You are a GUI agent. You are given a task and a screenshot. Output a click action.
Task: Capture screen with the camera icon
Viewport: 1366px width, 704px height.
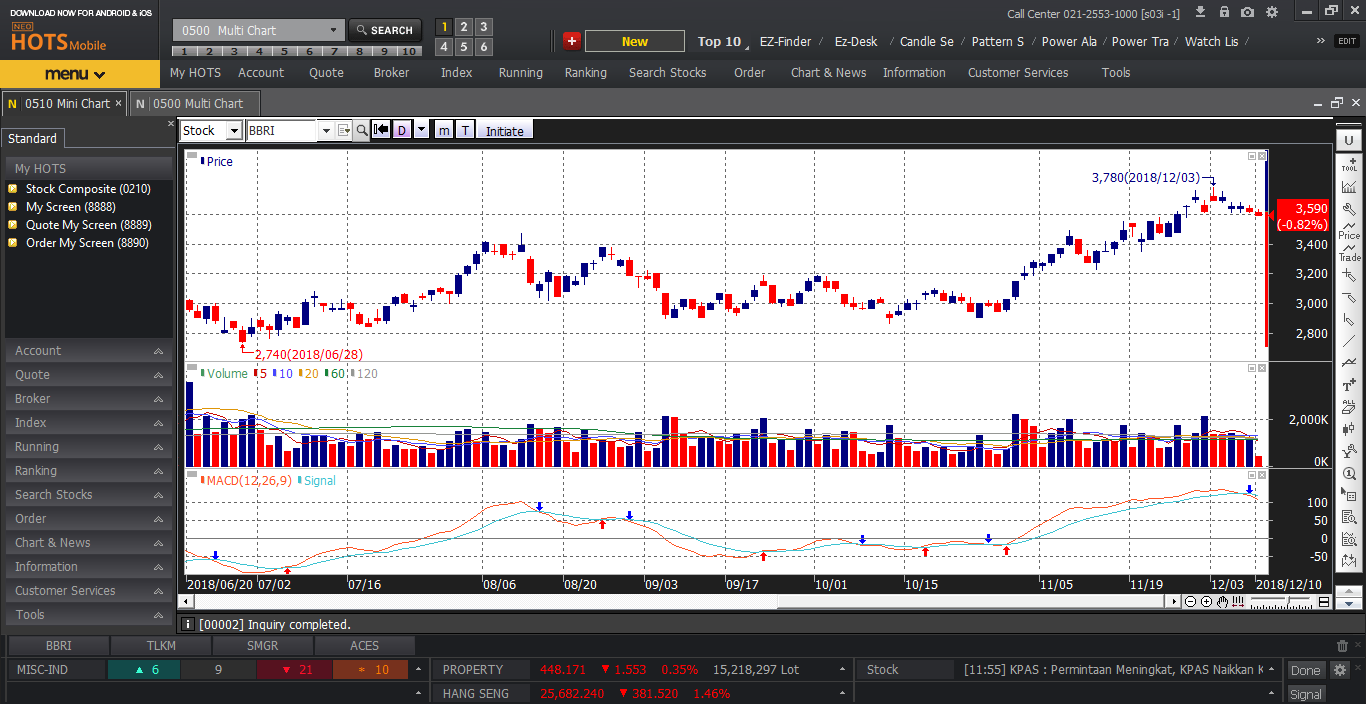[x=1248, y=12]
